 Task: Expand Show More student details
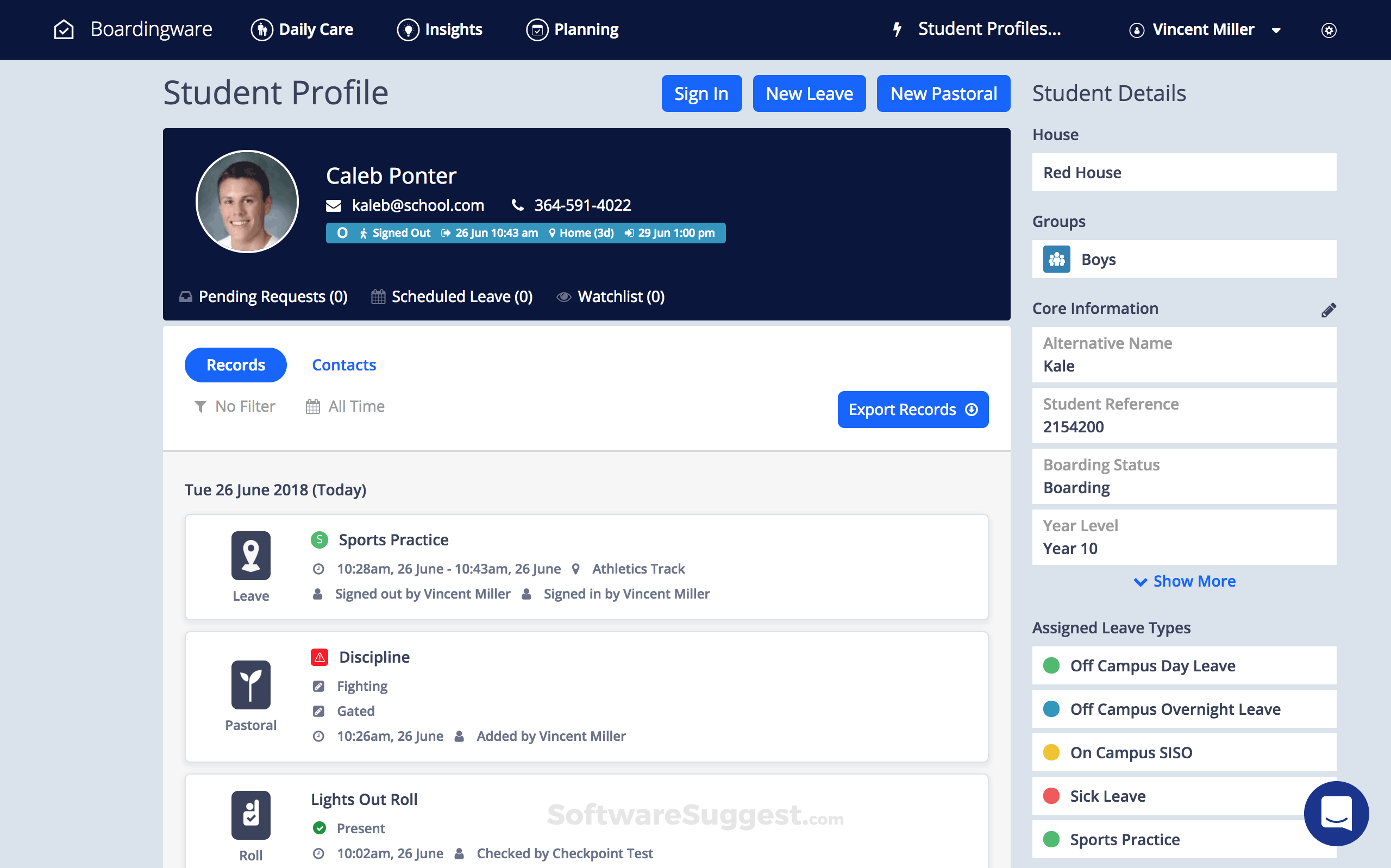click(x=1185, y=581)
